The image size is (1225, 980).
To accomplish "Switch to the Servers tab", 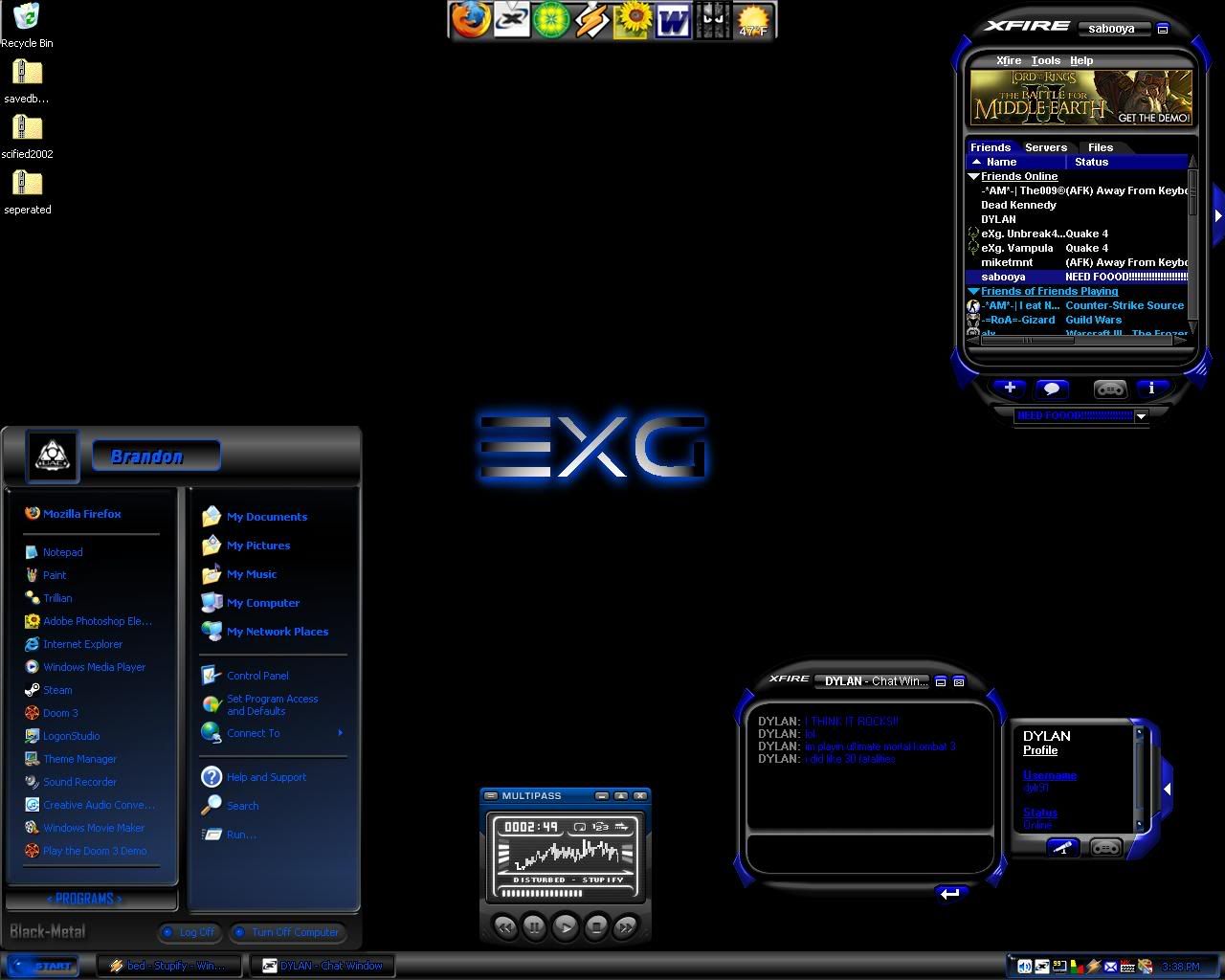I will click(1046, 147).
